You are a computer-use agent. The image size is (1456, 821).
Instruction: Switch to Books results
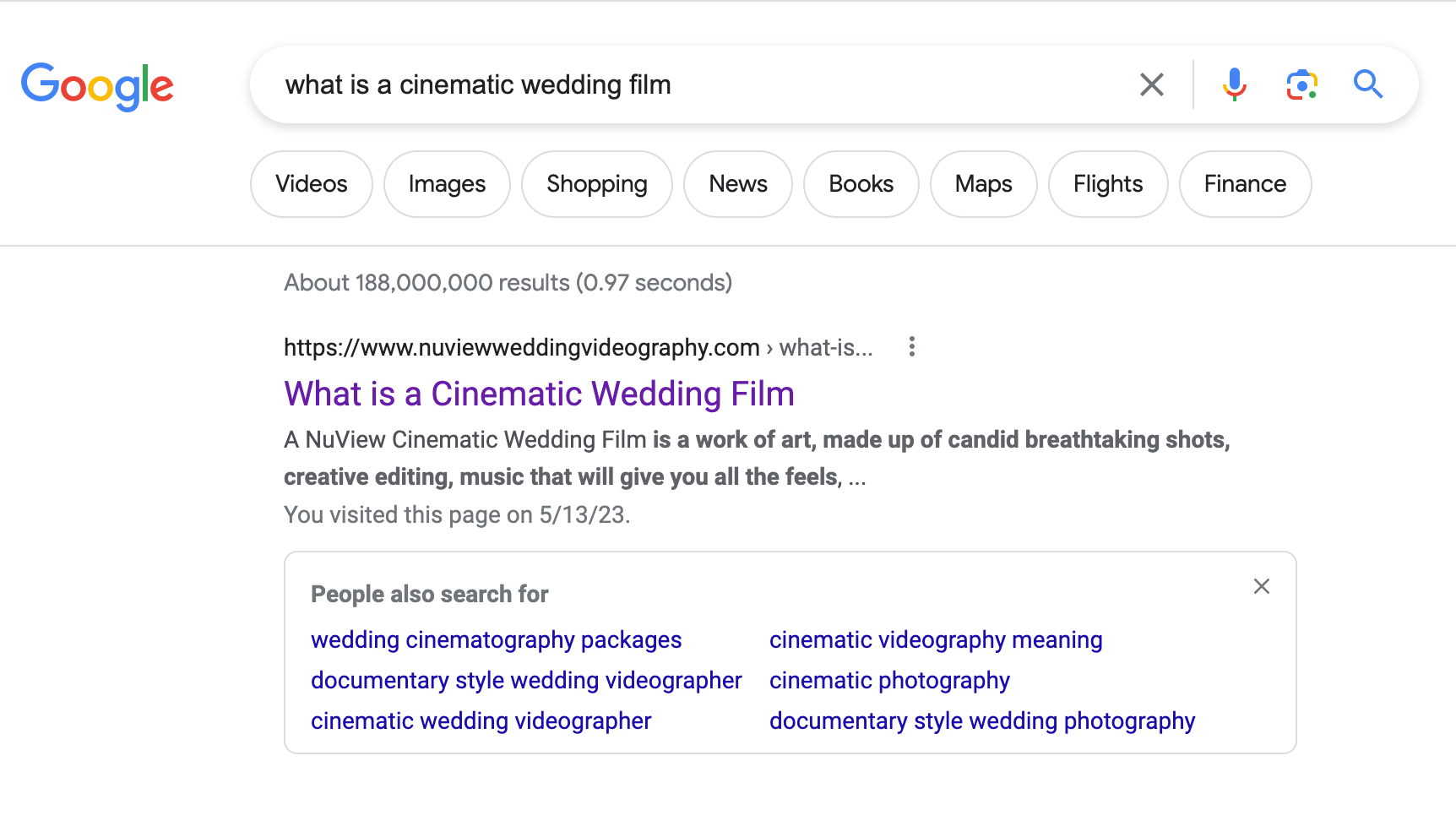point(861,184)
